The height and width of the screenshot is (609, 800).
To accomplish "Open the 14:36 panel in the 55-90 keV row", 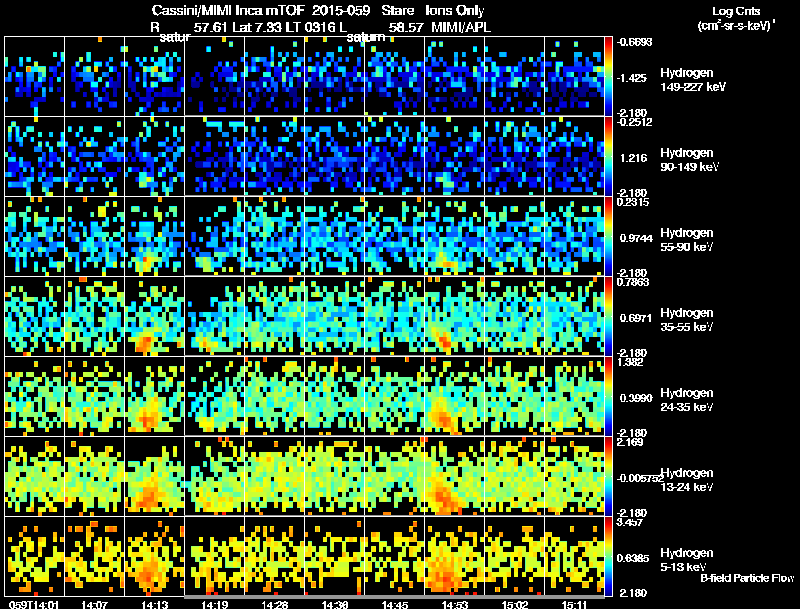I will click(335, 236).
